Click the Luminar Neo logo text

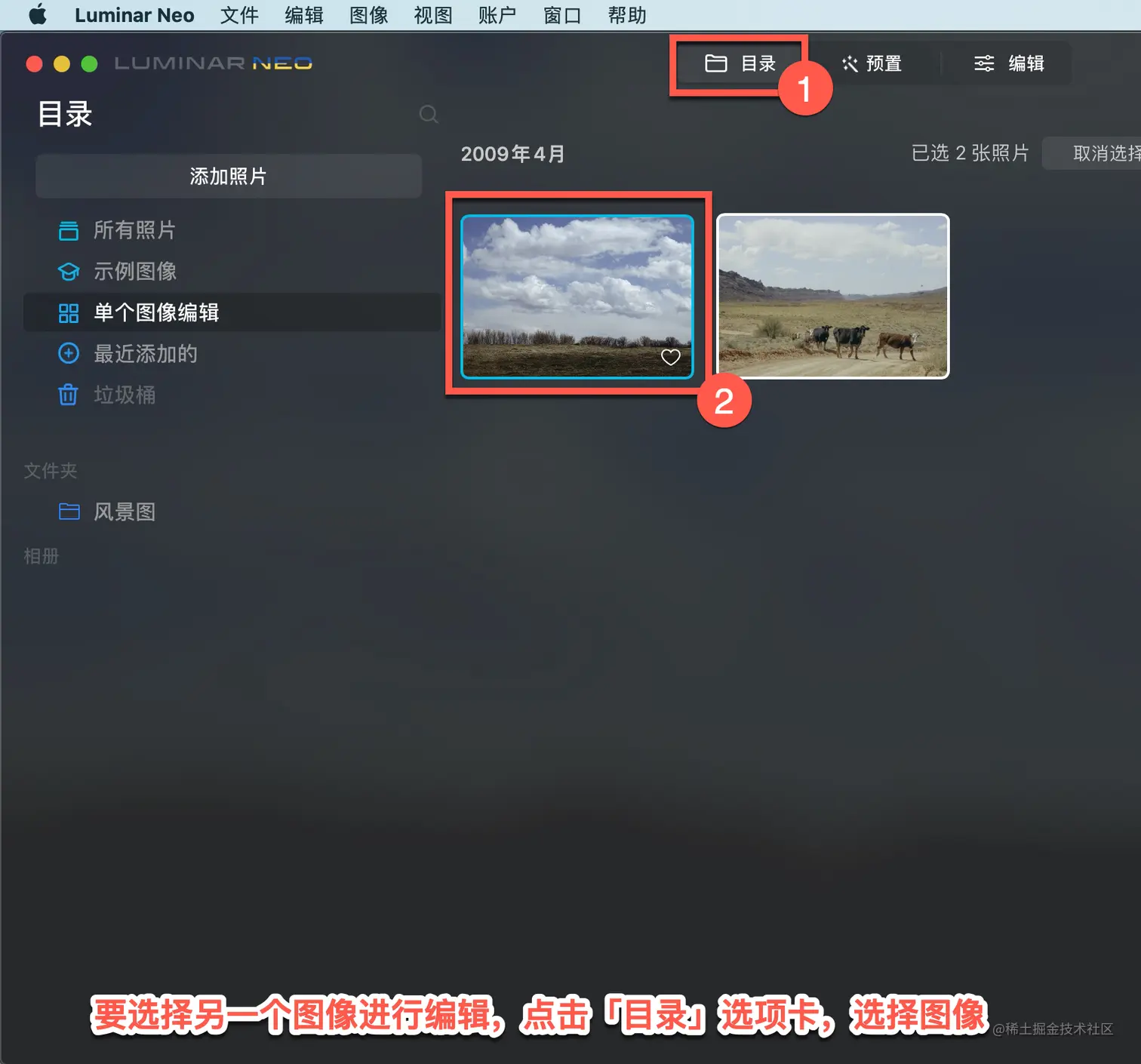click(x=214, y=63)
